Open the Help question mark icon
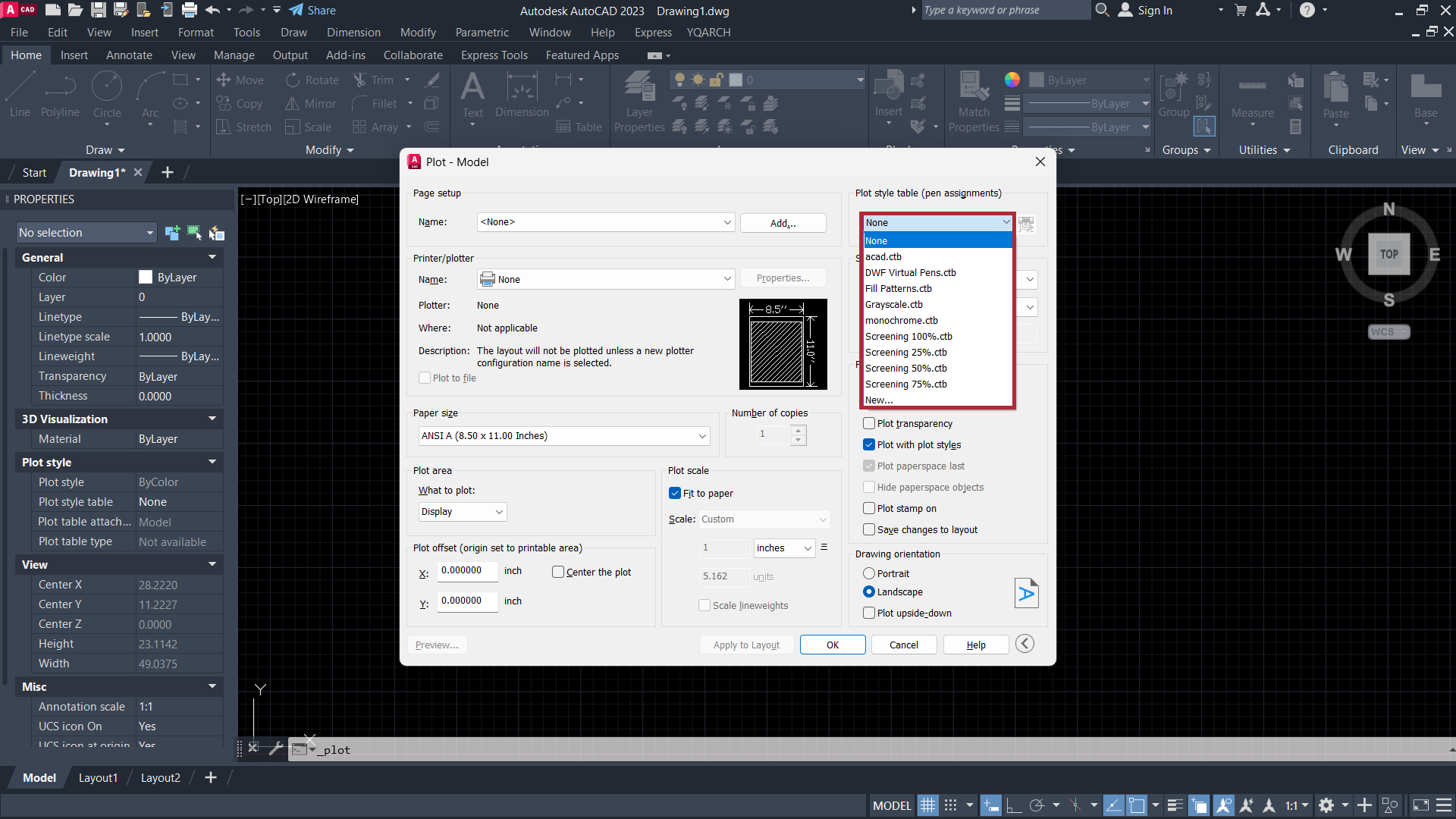Screen dimensions: 1456x819 click(1307, 10)
